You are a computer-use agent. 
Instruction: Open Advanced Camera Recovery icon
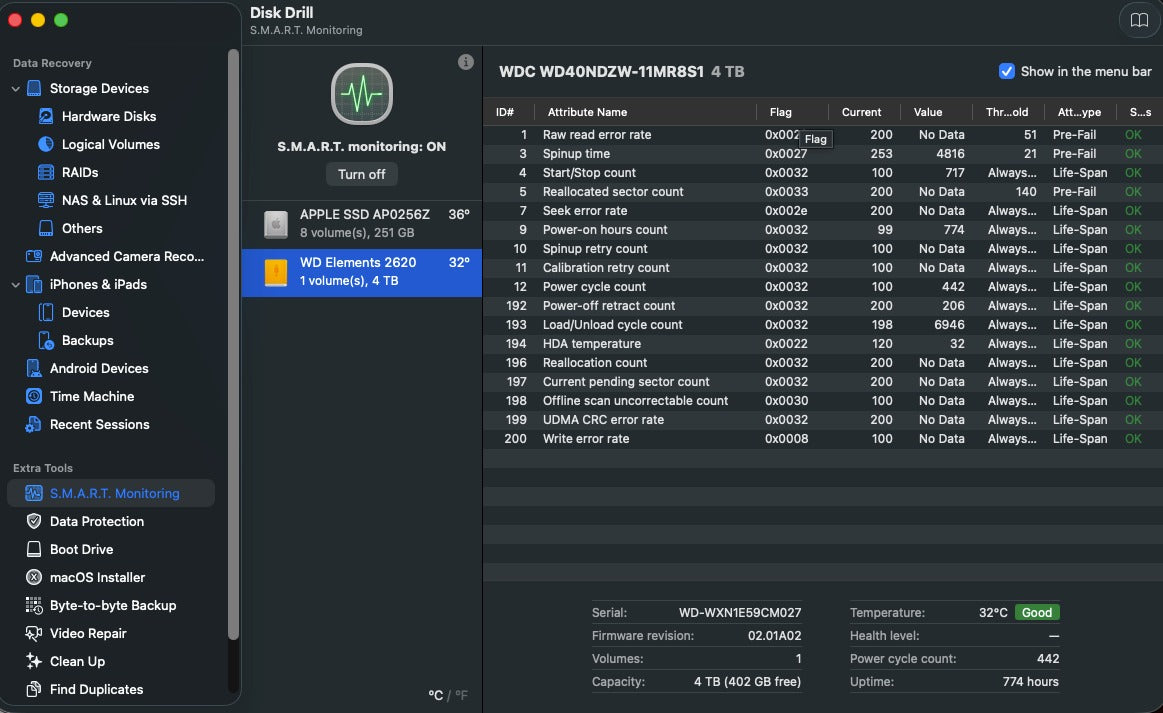33,256
